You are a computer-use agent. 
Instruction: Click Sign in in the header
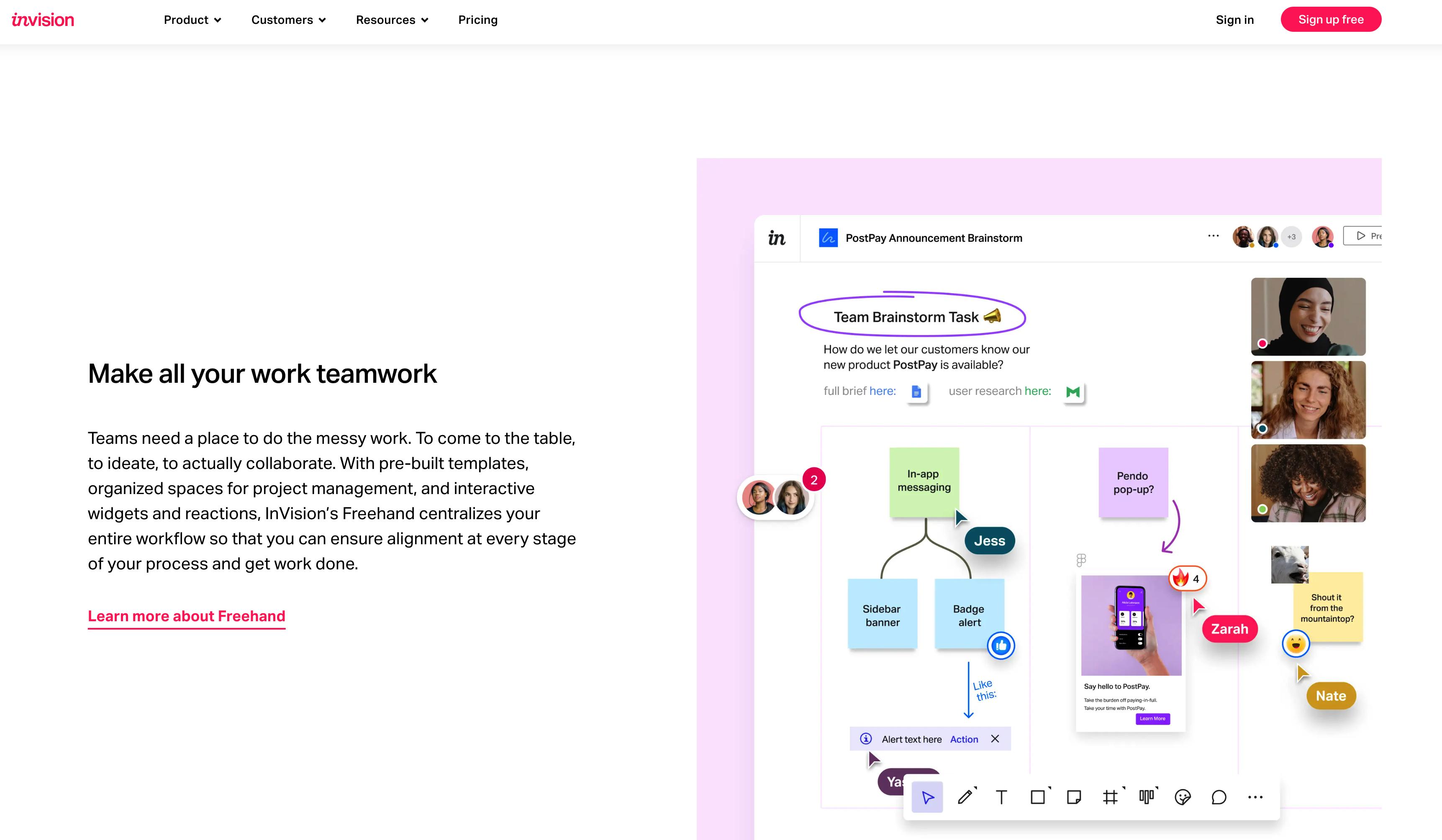[1234, 20]
